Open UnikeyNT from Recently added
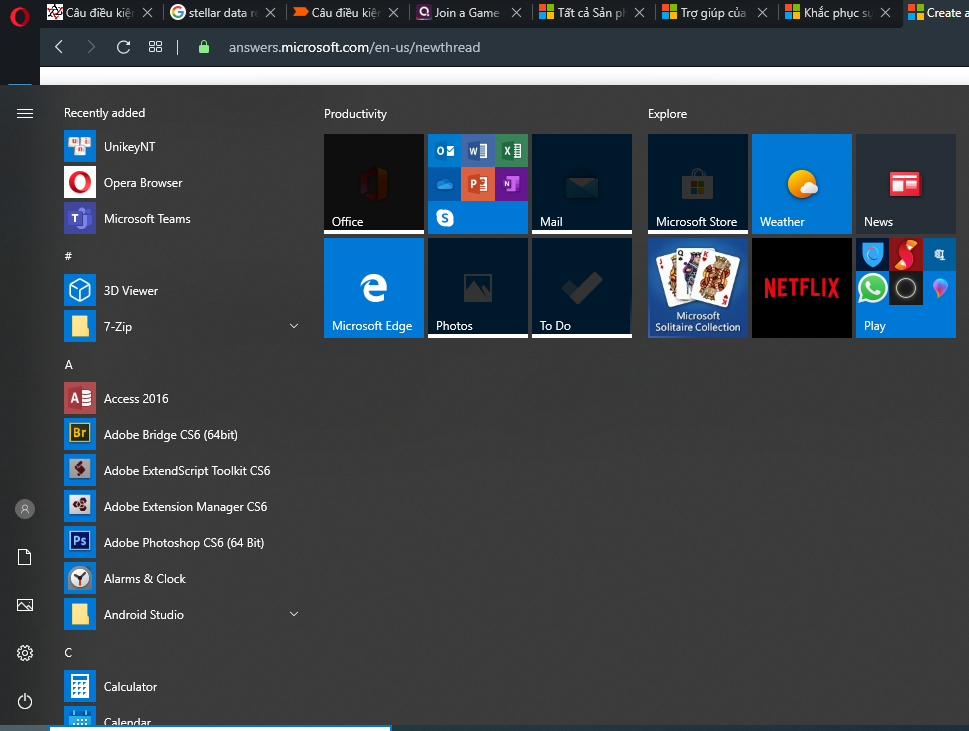969x731 pixels. click(182, 146)
